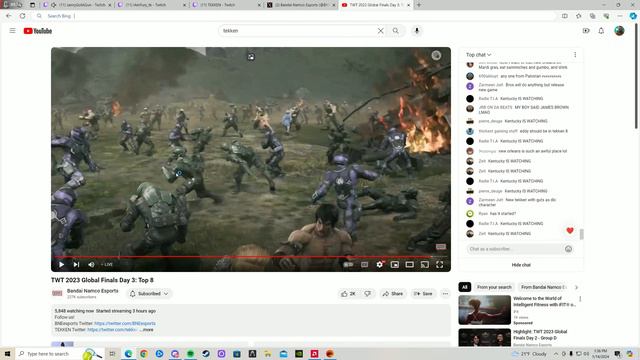Open a new browser tab
Image resolution: width=640 pixels, height=360 pixels.
(419, 5)
